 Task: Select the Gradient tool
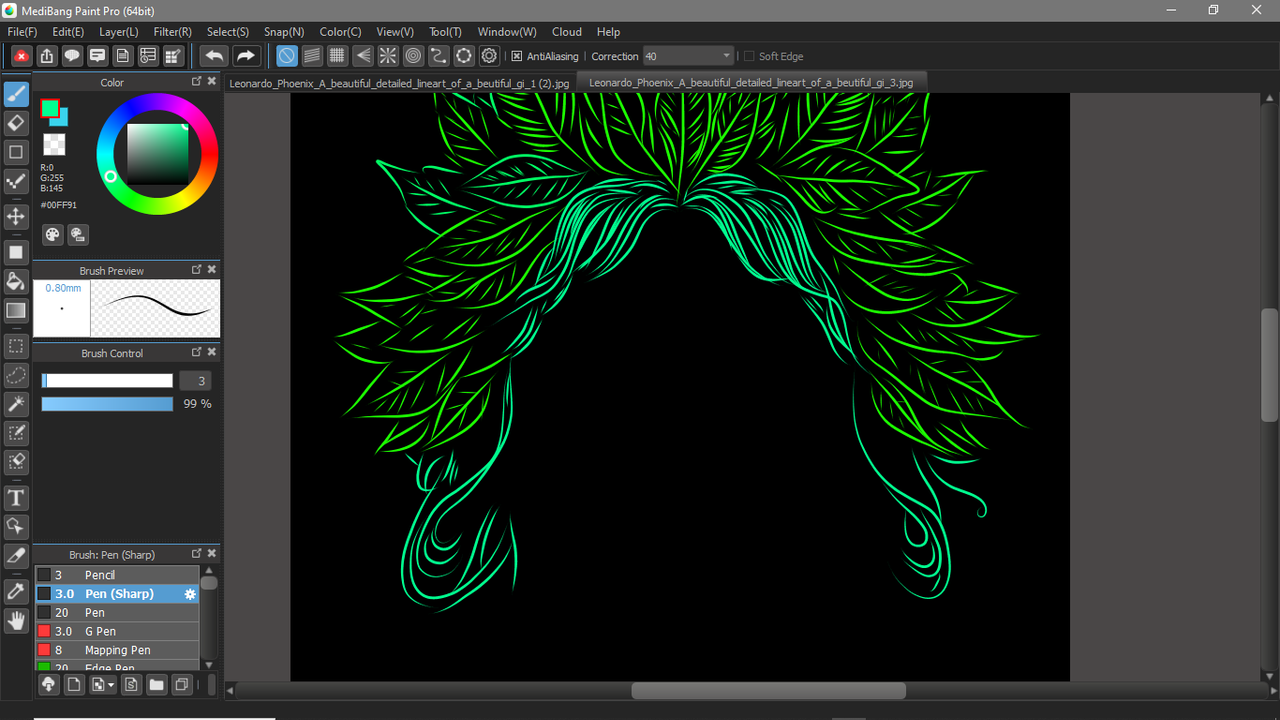tap(16, 310)
